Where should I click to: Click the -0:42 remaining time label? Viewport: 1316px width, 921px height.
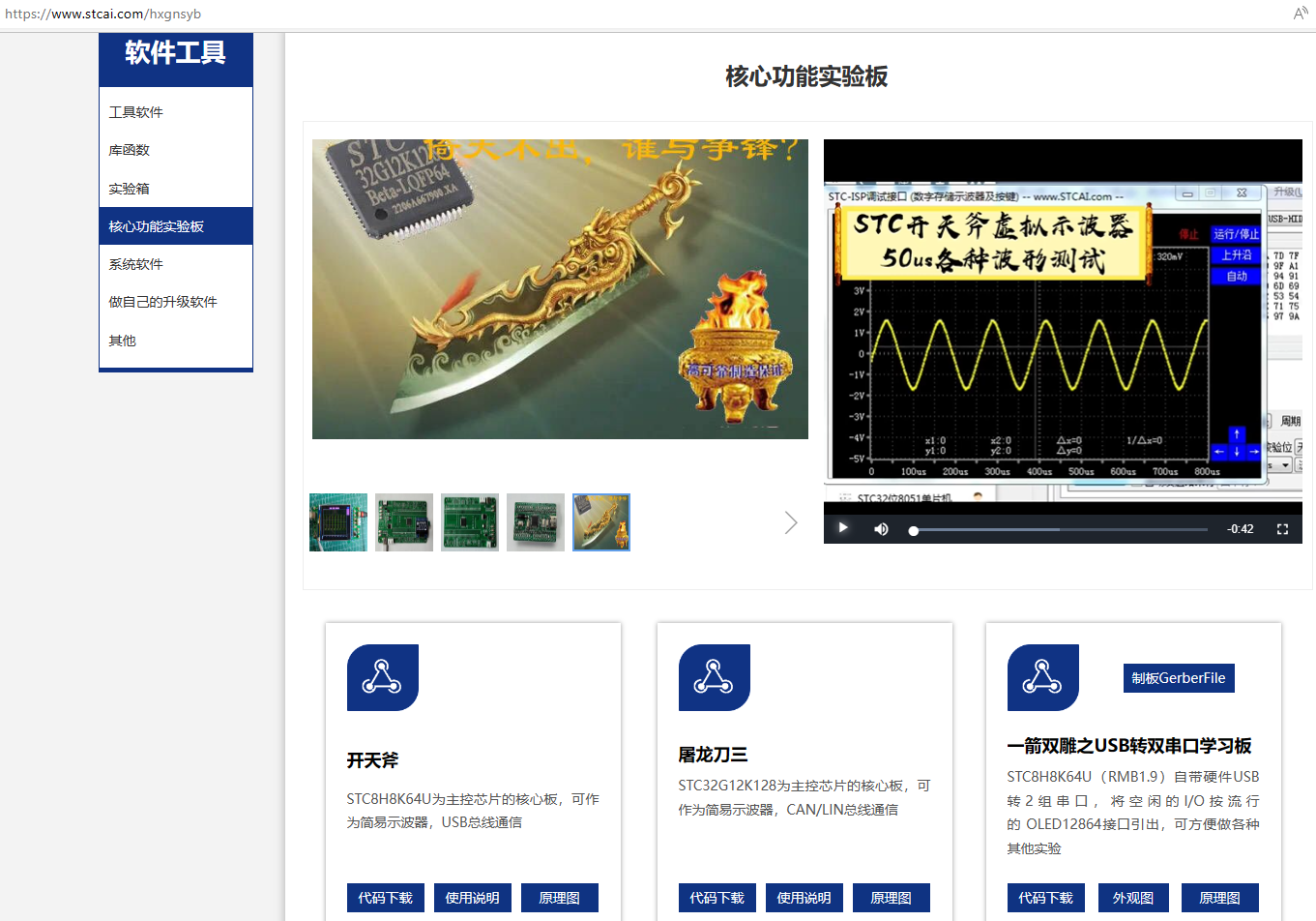[x=1241, y=529]
